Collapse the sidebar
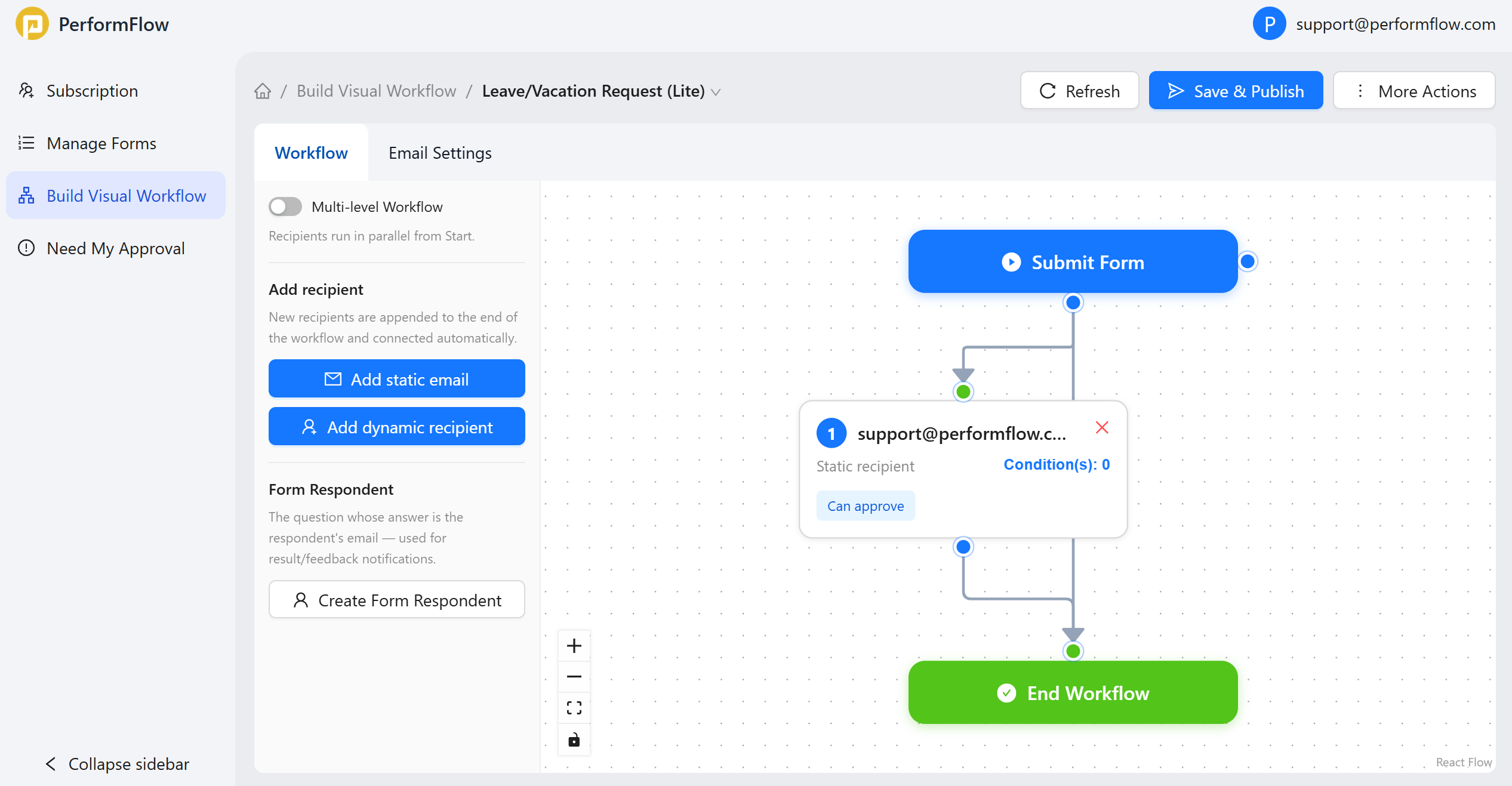Screen dimensions: 1512x786 pyautogui.click(x=118, y=764)
